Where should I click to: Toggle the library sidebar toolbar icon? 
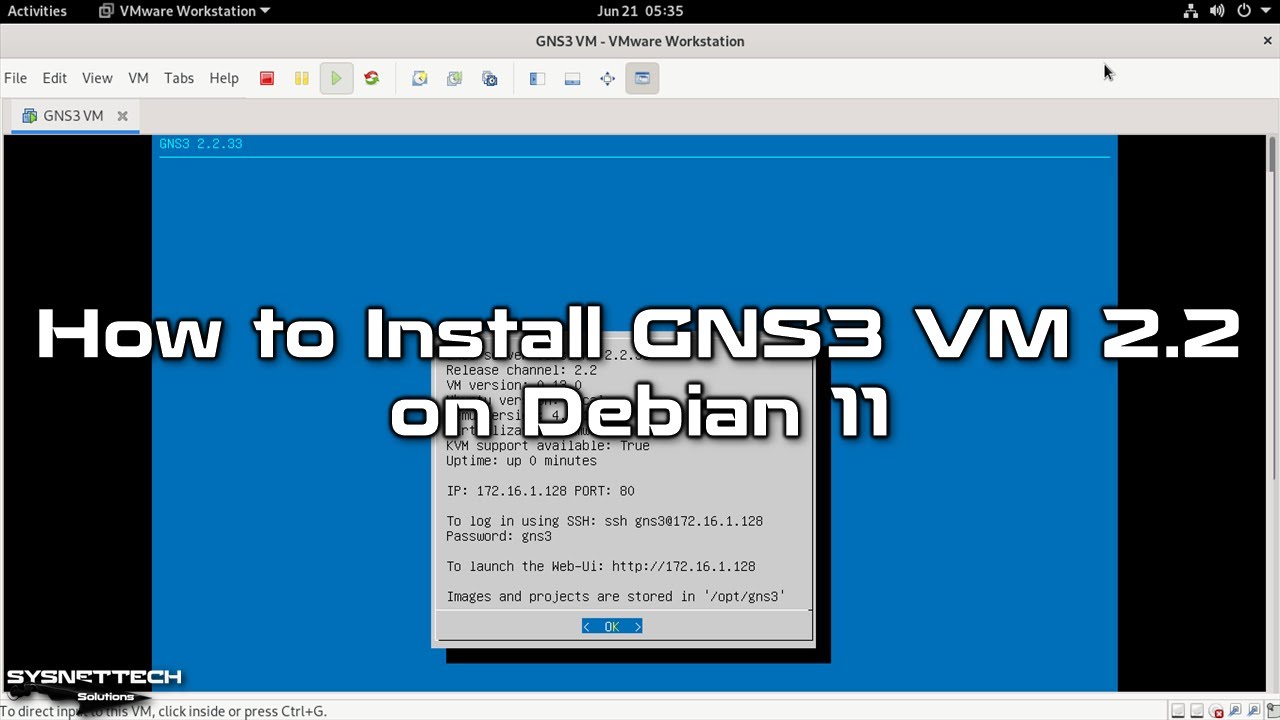pyautogui.click(x=537, y=78)
